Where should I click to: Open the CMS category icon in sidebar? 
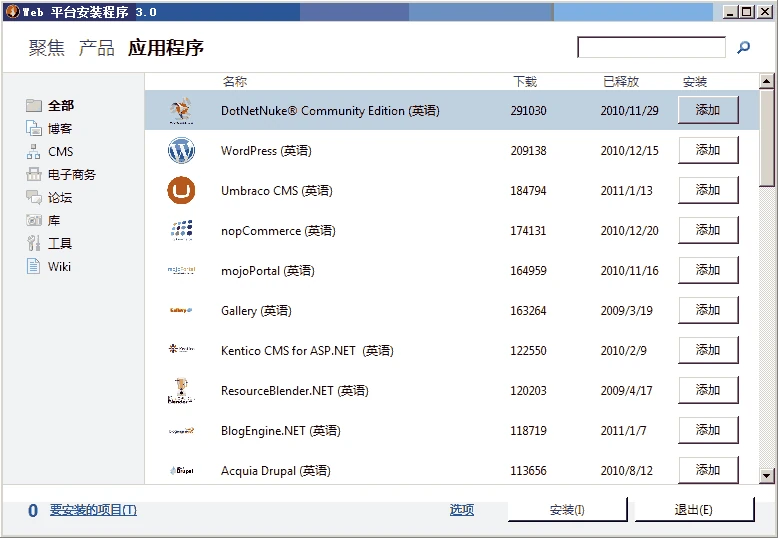click(x=34, y=151)
